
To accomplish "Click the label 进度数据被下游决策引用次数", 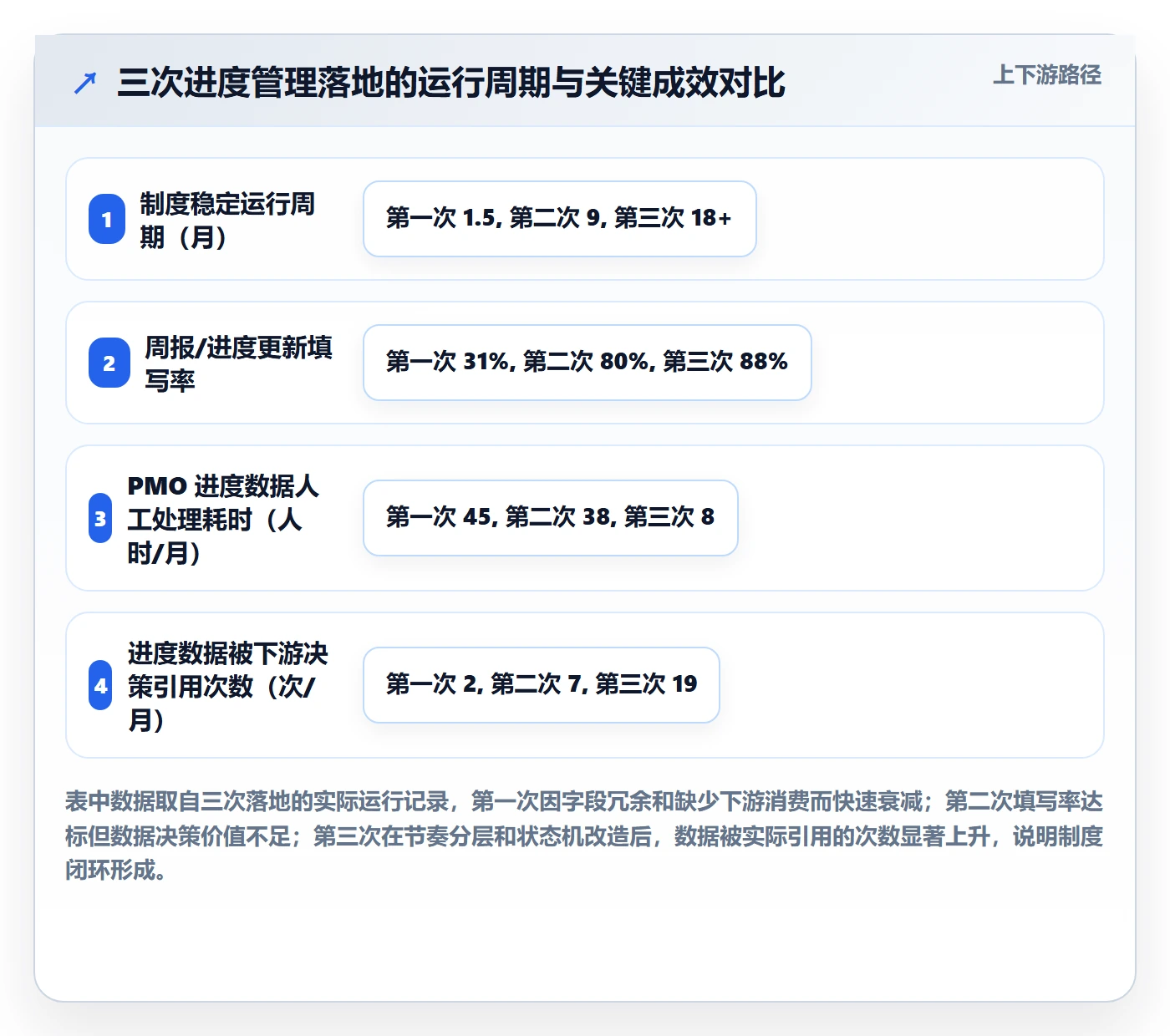I will pos(227,686).
